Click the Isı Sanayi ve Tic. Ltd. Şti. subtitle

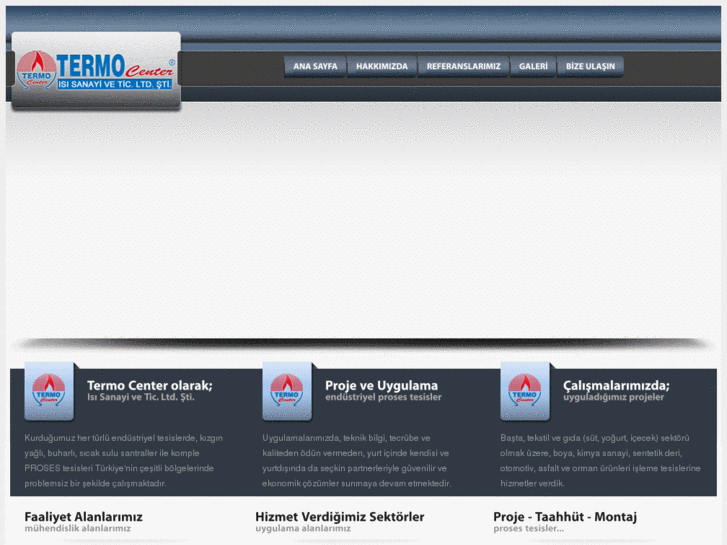click(140, 397)
